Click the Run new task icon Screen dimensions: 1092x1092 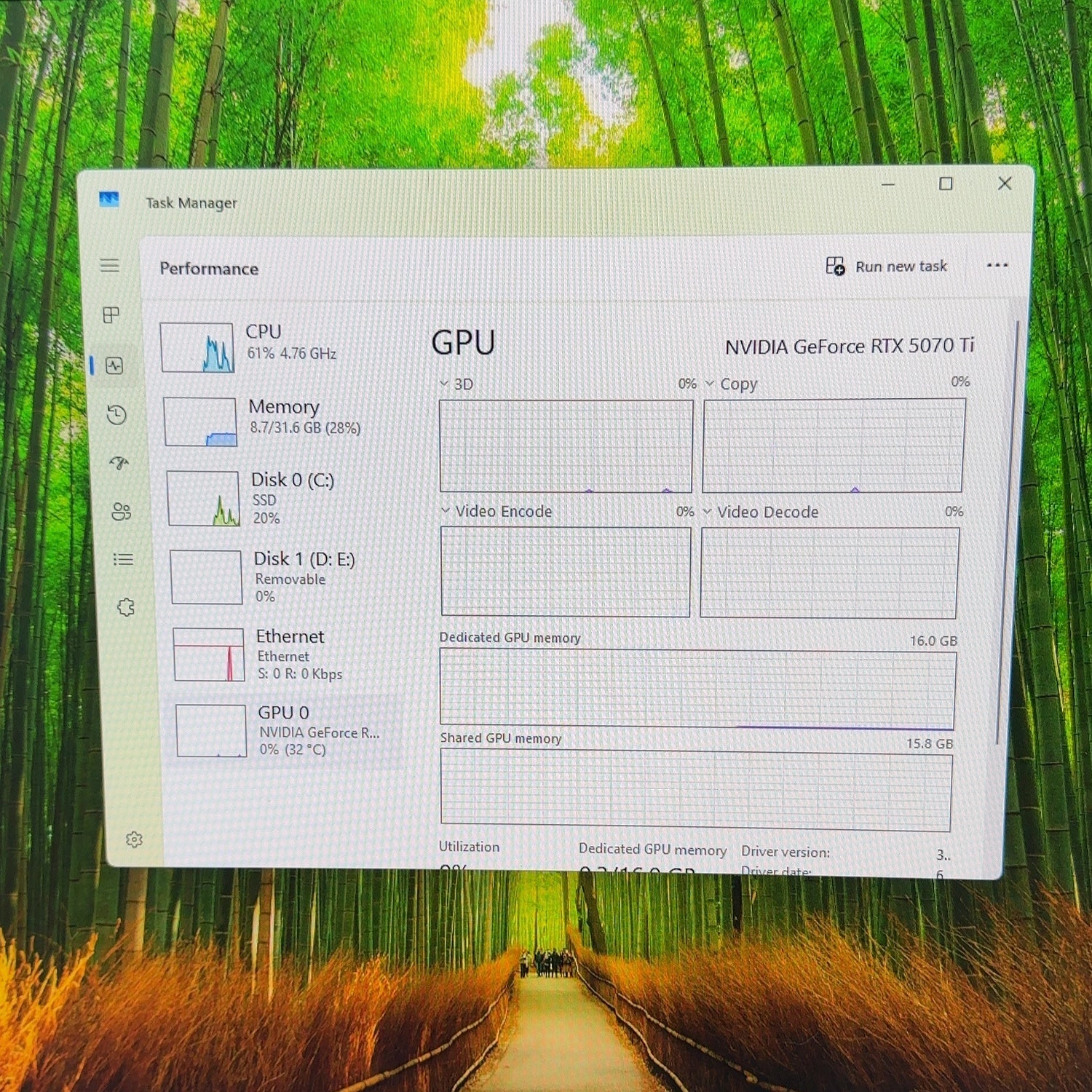click(835, 266)
